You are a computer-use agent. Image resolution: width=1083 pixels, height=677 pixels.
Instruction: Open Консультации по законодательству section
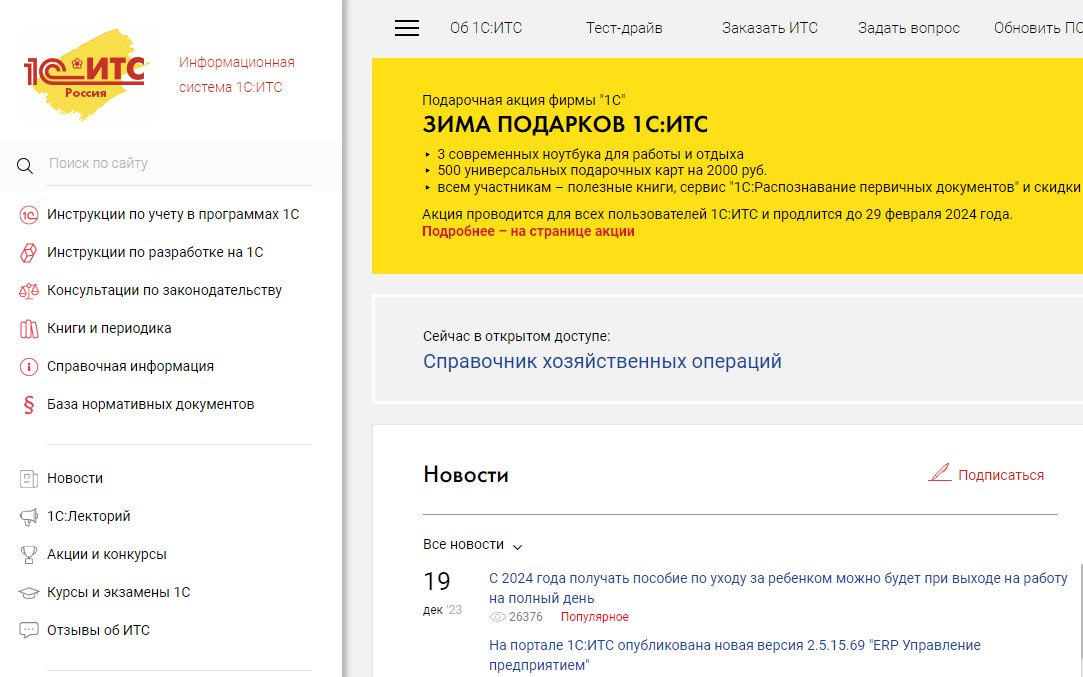point(164,290)
